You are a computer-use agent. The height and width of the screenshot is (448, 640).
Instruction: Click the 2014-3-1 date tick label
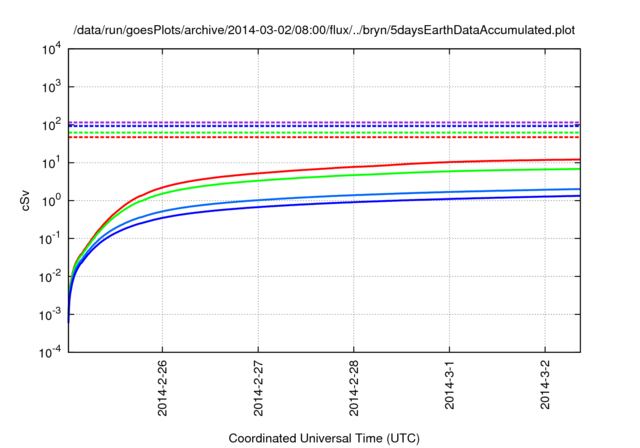coord(449,385)
